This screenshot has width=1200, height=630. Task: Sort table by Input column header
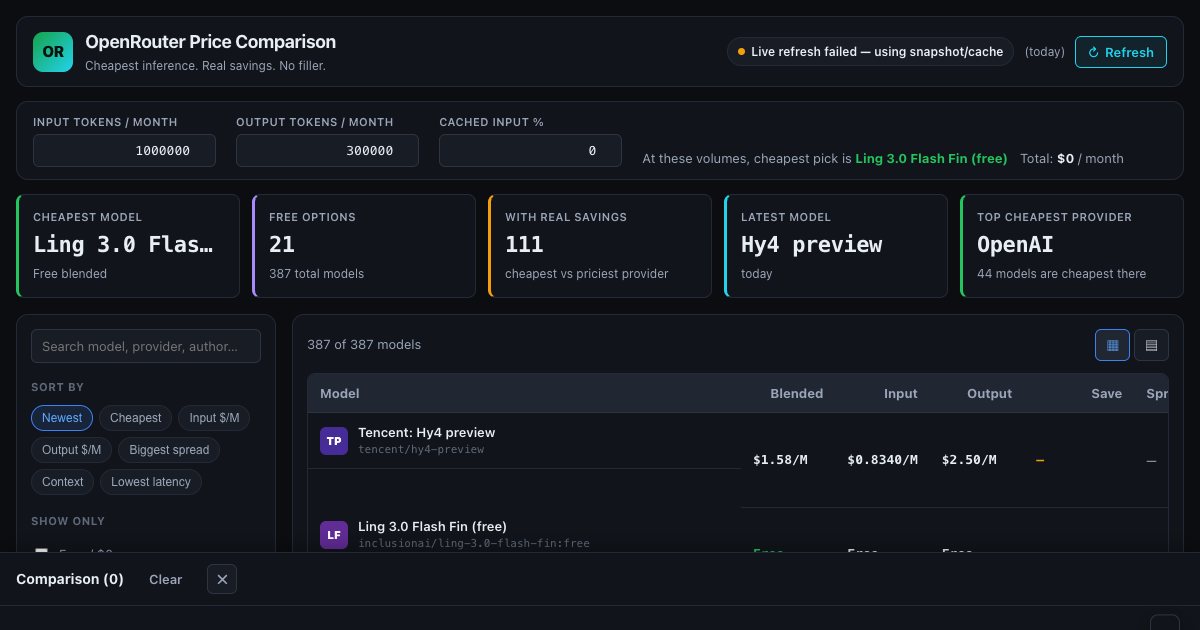[900, 394]
